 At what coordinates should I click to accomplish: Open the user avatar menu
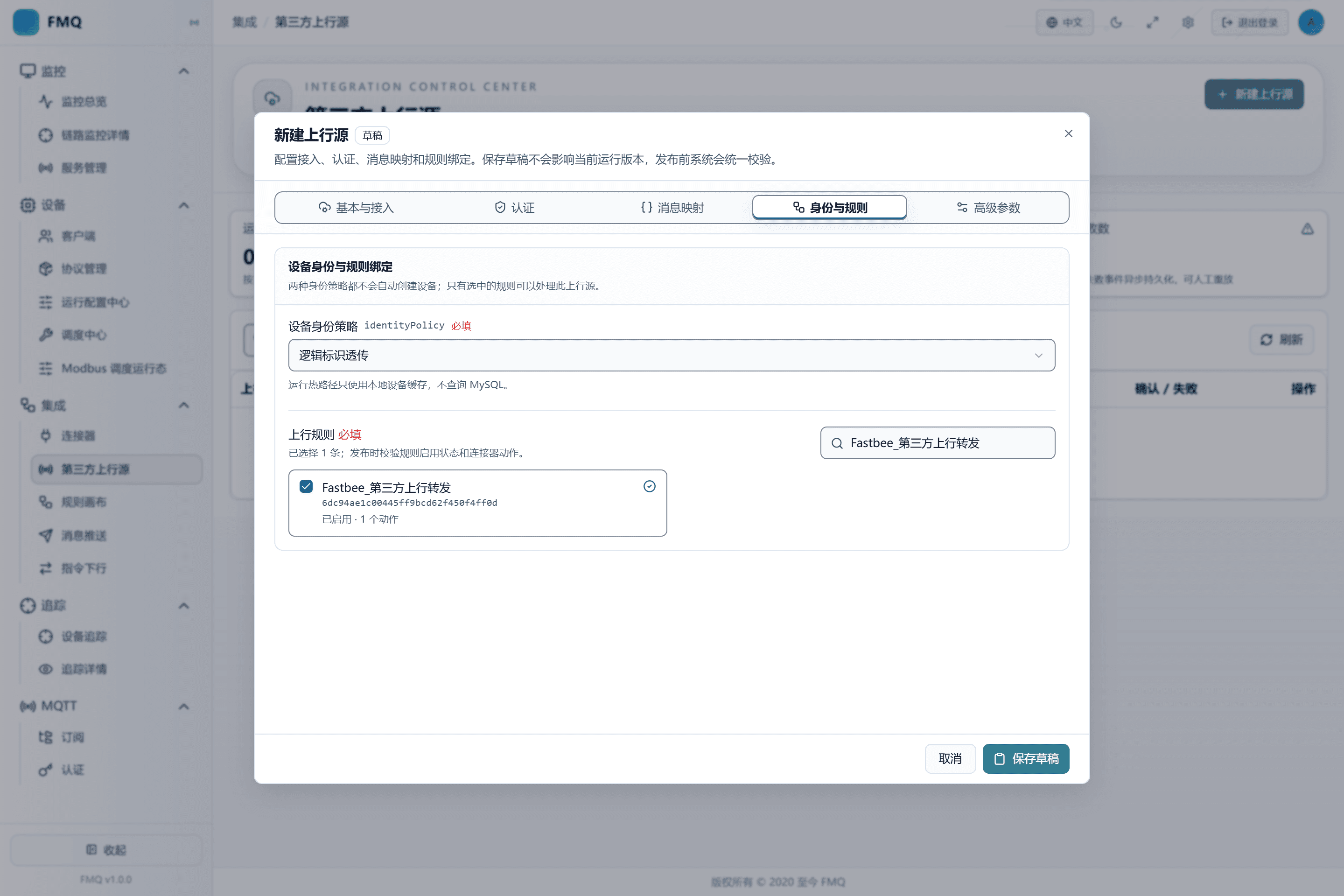coord(1311,22)
